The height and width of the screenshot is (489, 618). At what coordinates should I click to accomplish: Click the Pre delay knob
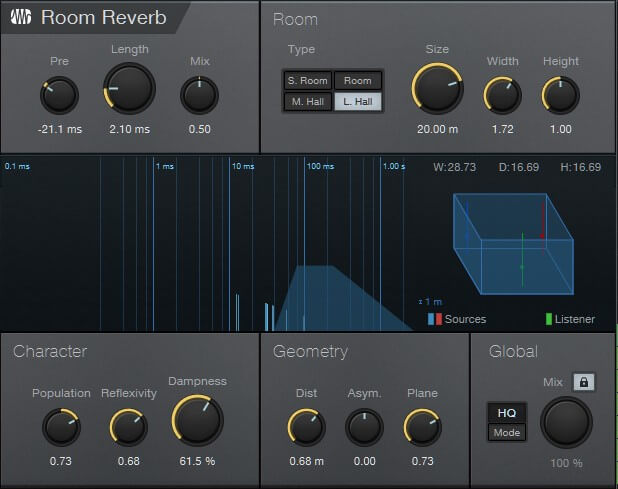point(60,95)
